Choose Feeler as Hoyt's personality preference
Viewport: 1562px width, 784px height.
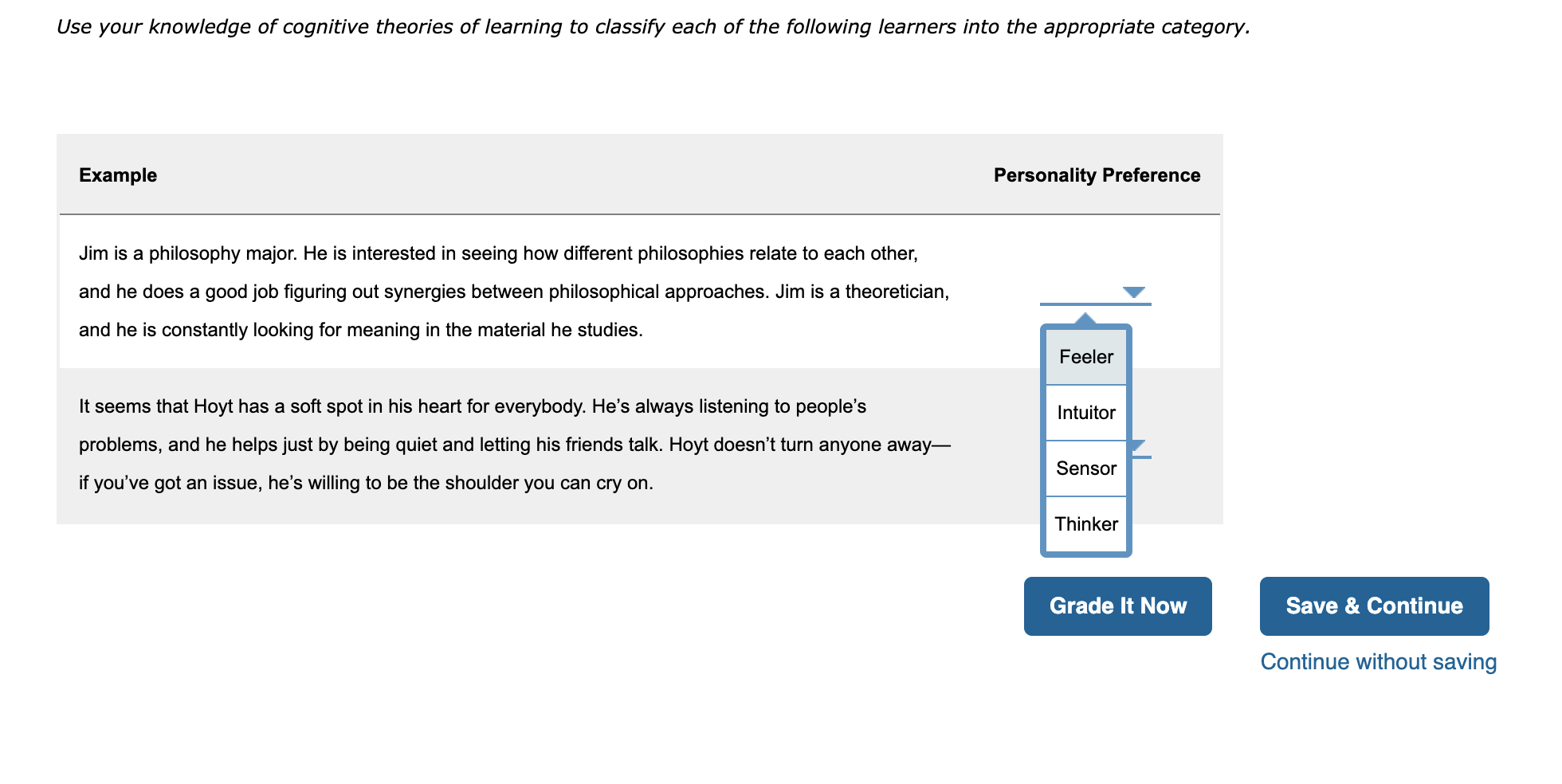click(1085, 357)
